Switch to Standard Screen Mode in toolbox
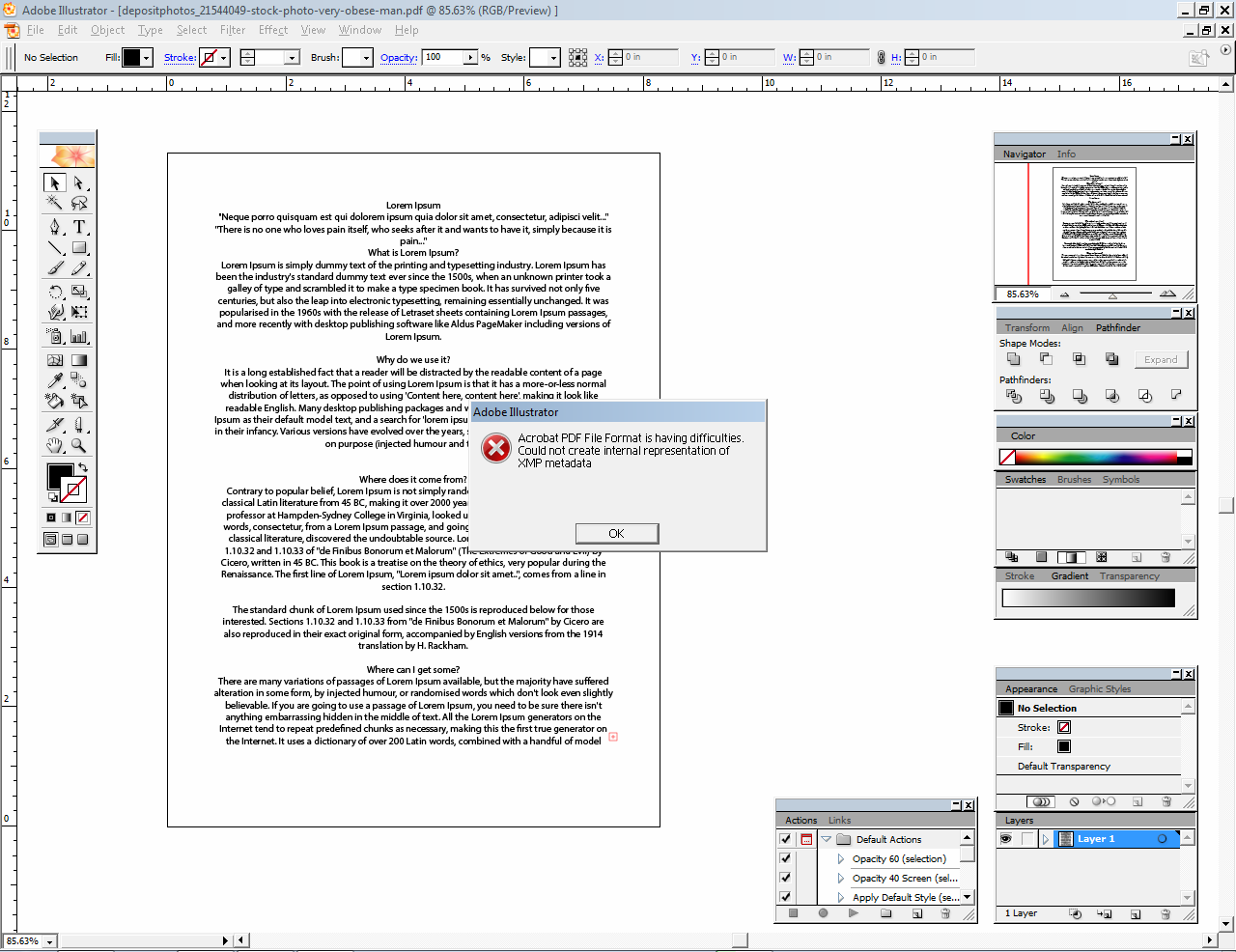 point(51,540)
